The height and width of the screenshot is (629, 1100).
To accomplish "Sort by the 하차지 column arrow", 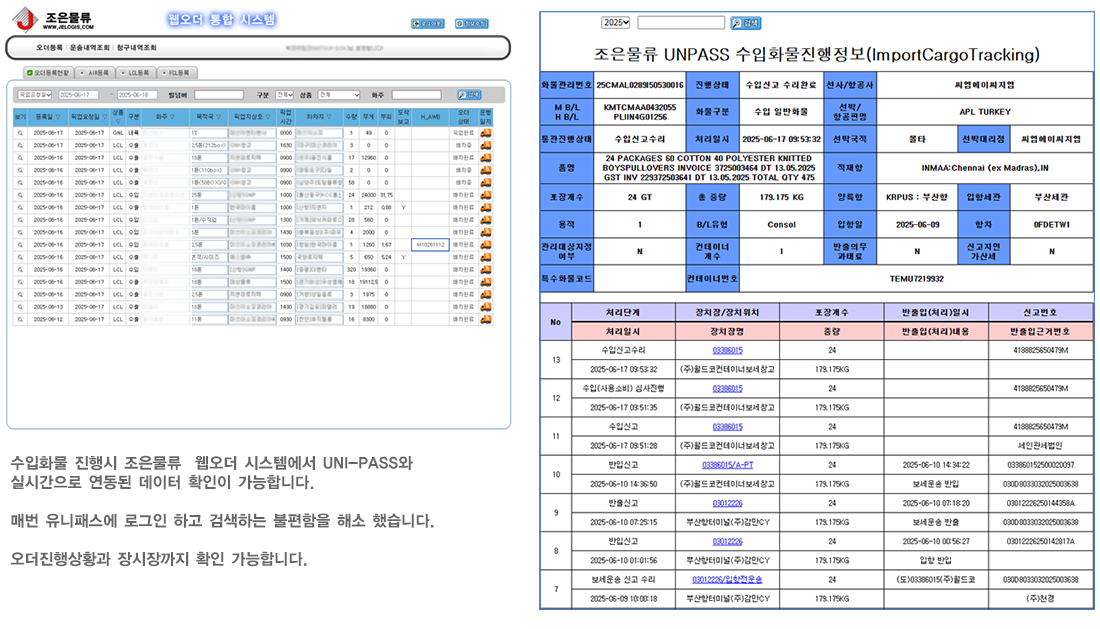I will pos(329,117).
